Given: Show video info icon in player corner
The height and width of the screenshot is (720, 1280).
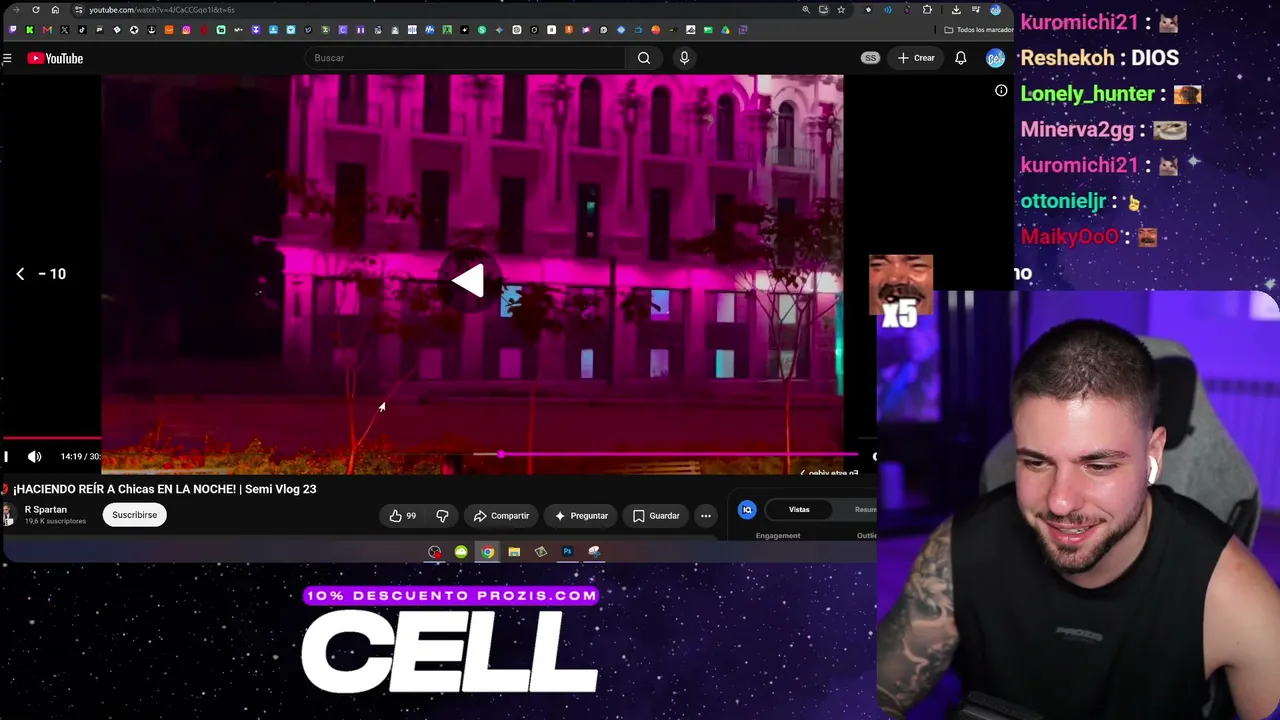Looking at the screenshot, I should click(x=1001, y=91).
